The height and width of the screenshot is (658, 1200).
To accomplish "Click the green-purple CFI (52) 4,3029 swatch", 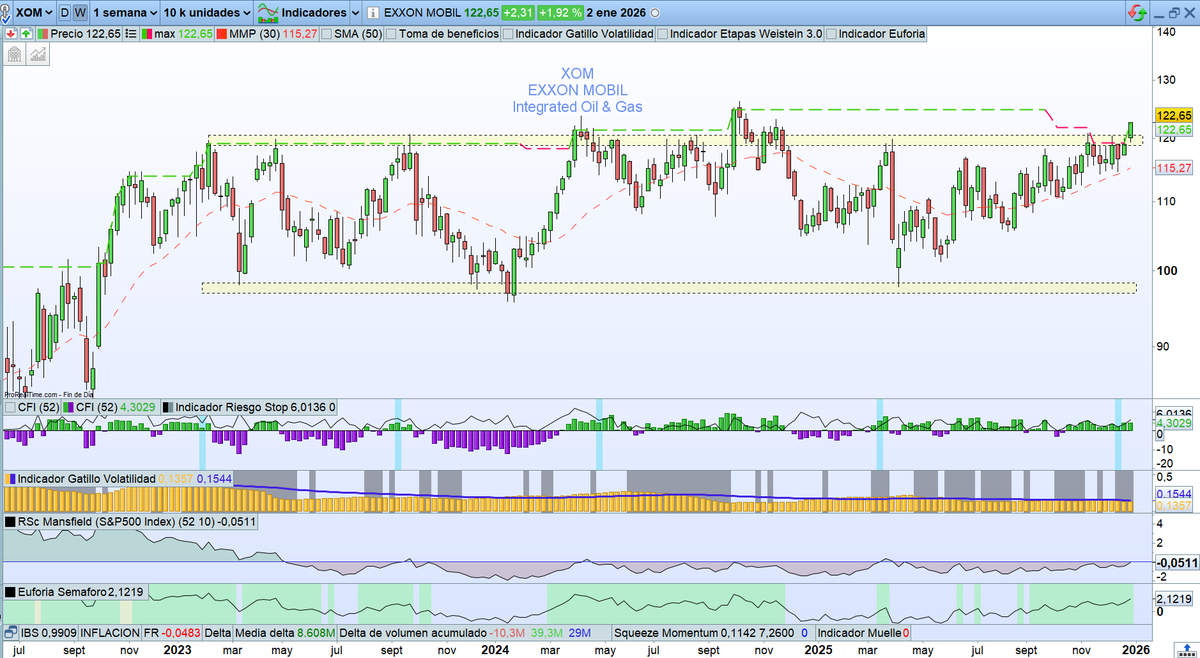I will [69, 407].
